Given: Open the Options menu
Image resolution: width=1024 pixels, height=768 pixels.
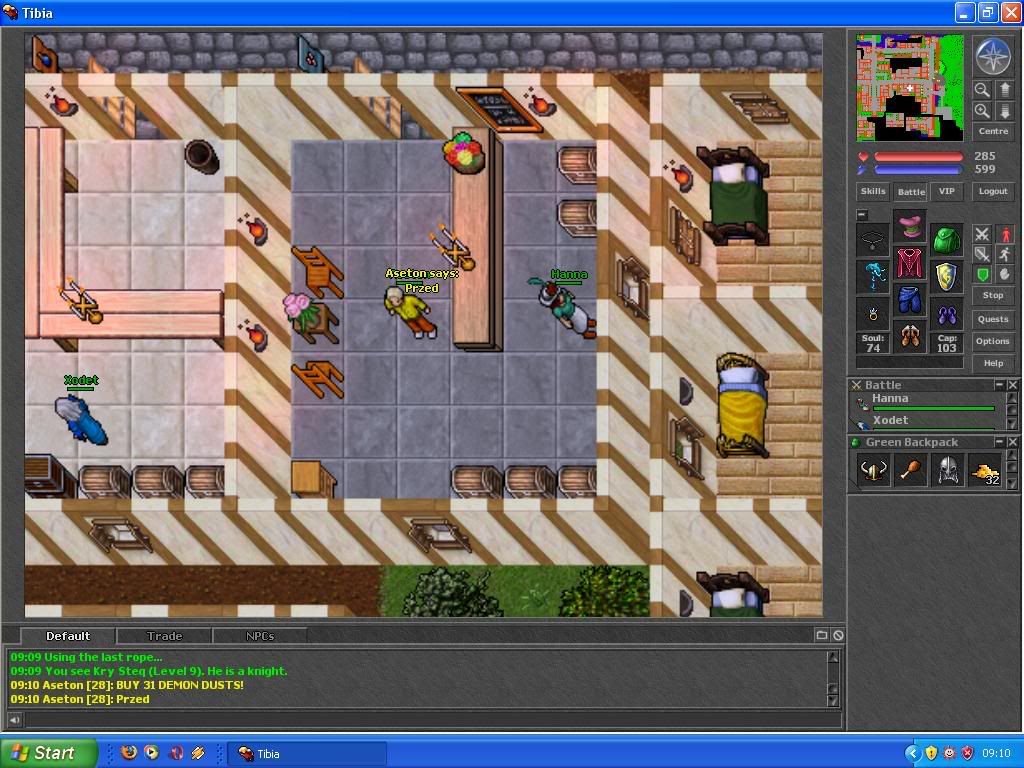Looking at the screenshot, I should tap(993, 341).
